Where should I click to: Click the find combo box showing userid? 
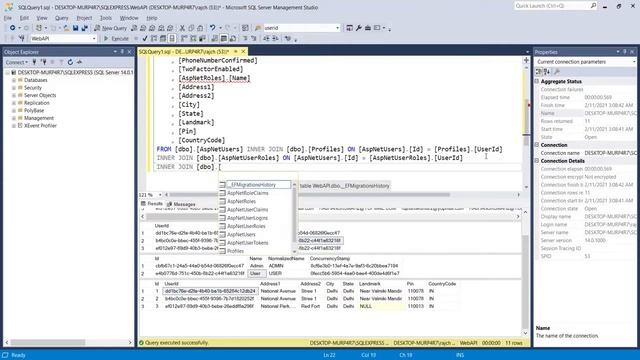[301, 28]
